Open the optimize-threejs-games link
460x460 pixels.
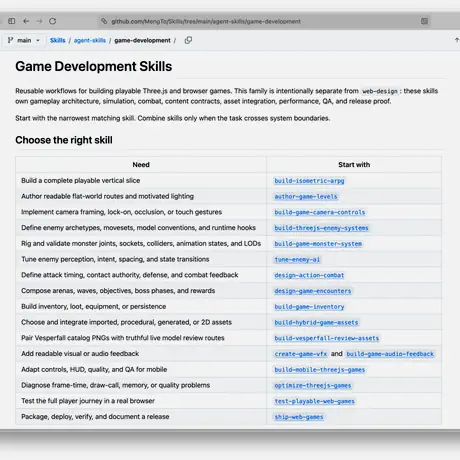click(x=313, y=385)
